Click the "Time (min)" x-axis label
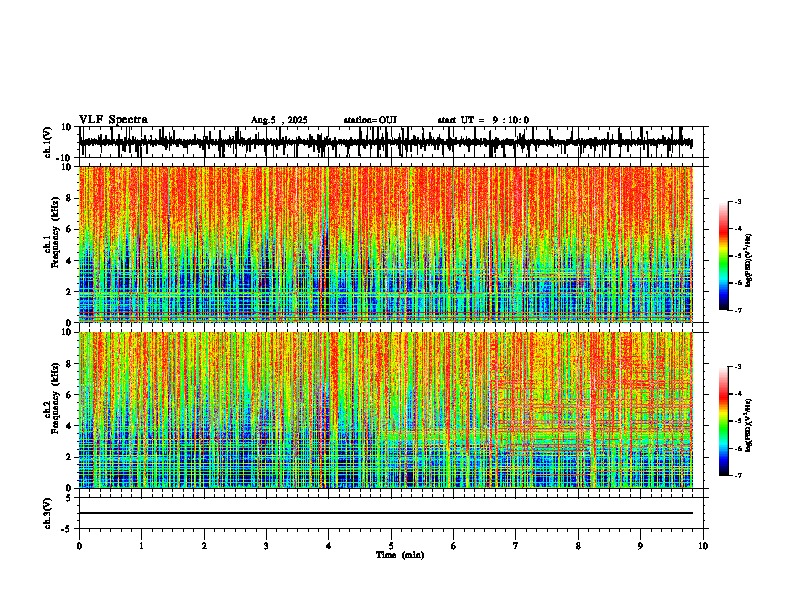Image resolution: width=792 pixels, height=612 pixels. (400, 555)
